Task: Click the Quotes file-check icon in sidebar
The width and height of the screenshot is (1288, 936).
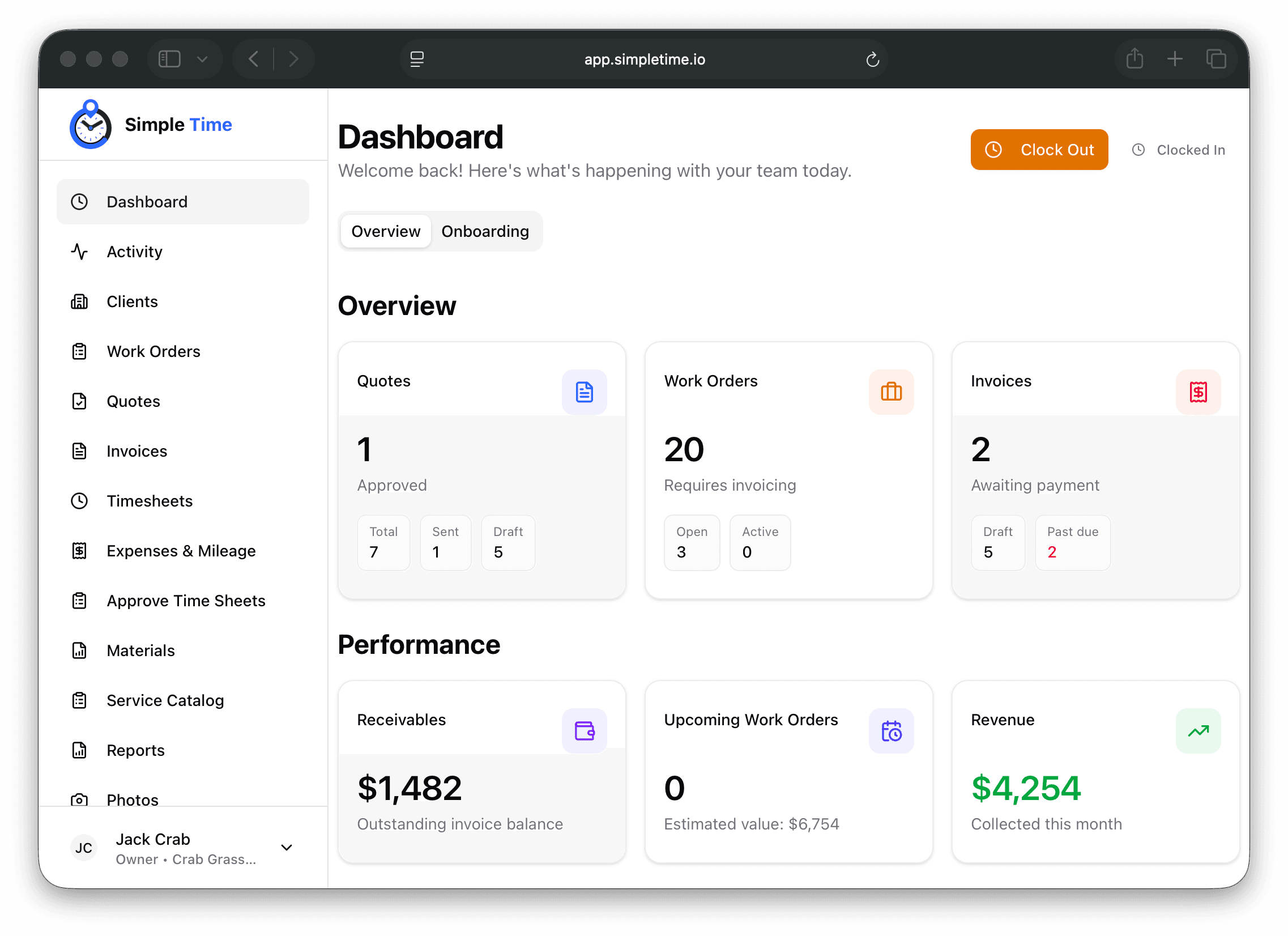Action: coord(79,402)
